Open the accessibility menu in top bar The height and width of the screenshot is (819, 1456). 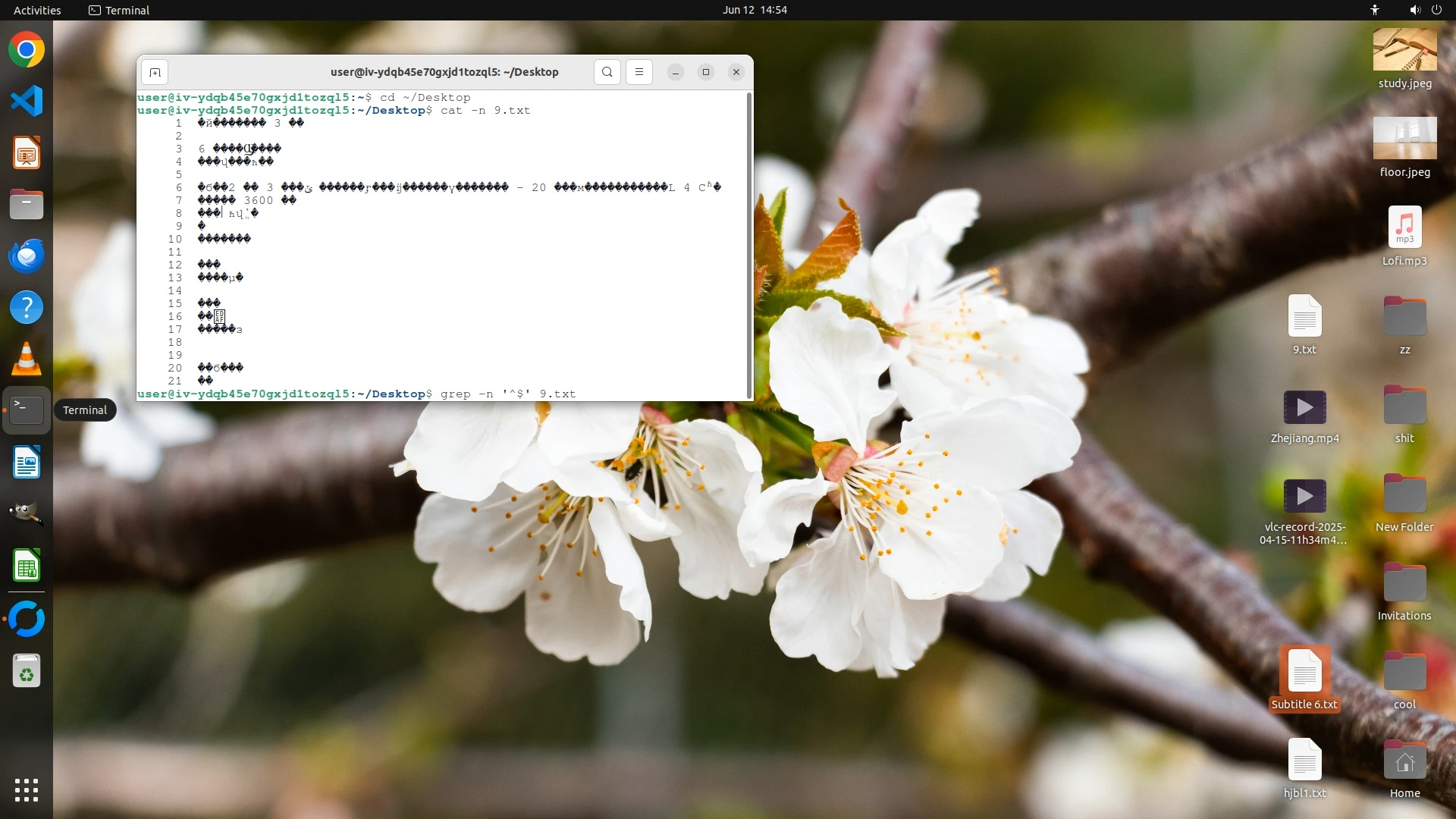1375,10
